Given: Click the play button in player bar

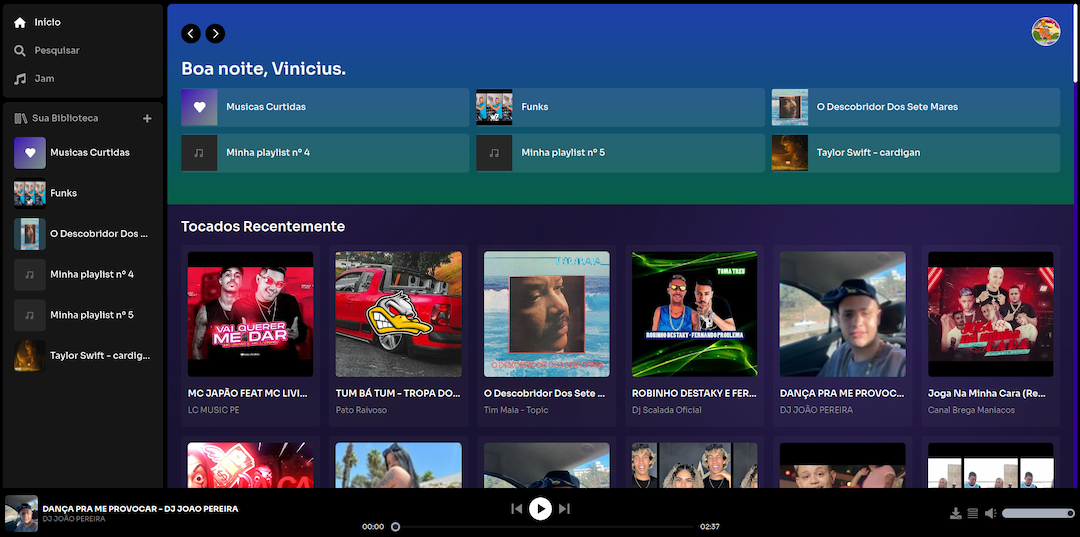Looking at the screenshot, I should 541,509.
